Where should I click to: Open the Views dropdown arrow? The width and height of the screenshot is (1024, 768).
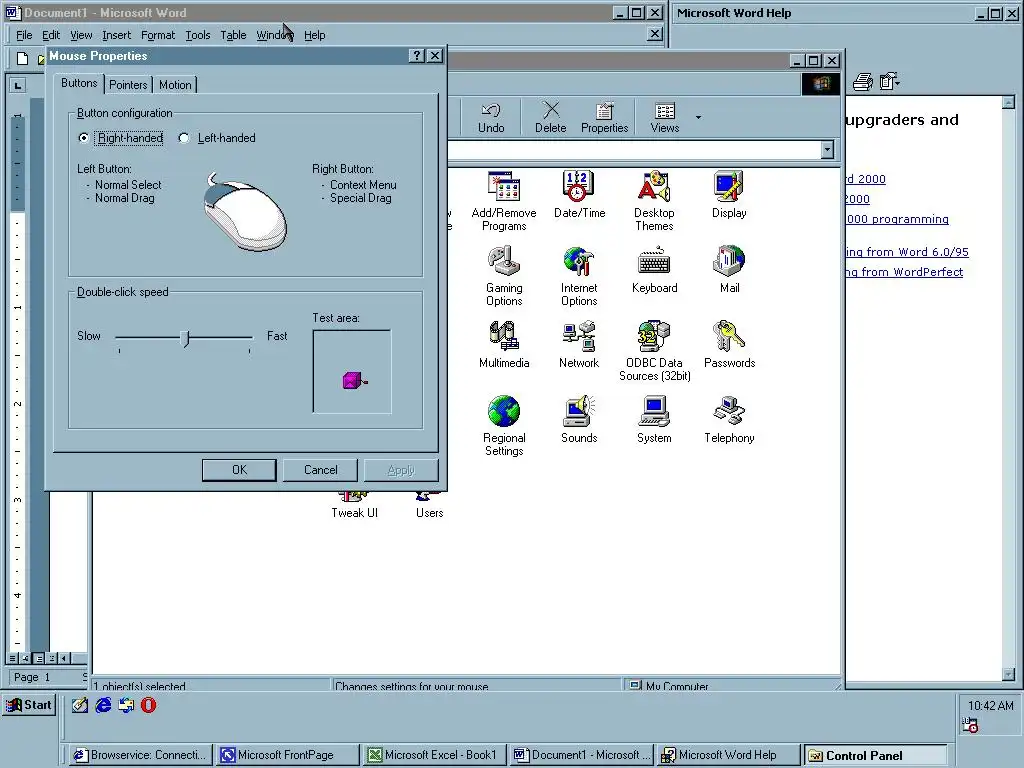pyautogui.click(x=698, y=118)
